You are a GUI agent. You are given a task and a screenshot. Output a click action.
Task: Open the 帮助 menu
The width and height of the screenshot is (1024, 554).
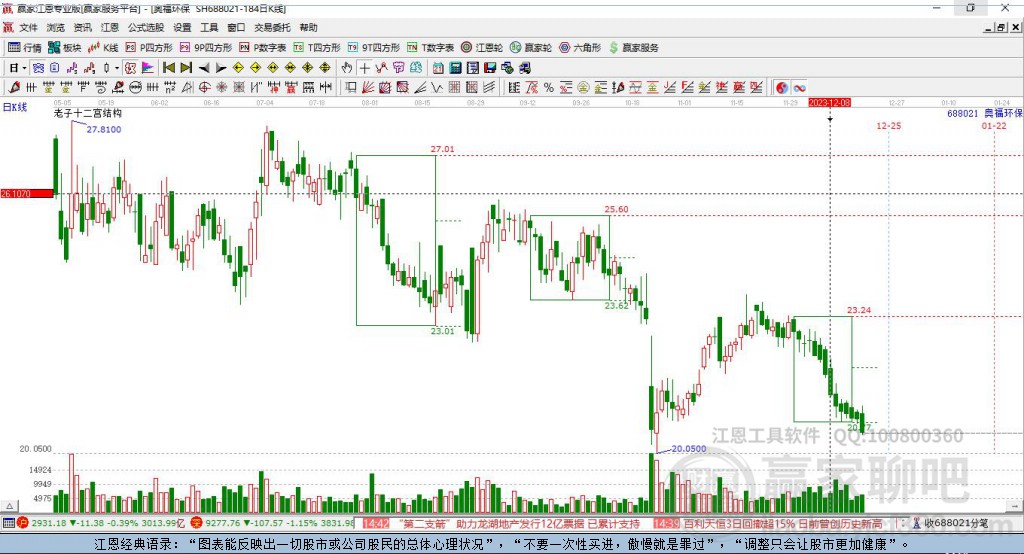(x=308, y=27)
